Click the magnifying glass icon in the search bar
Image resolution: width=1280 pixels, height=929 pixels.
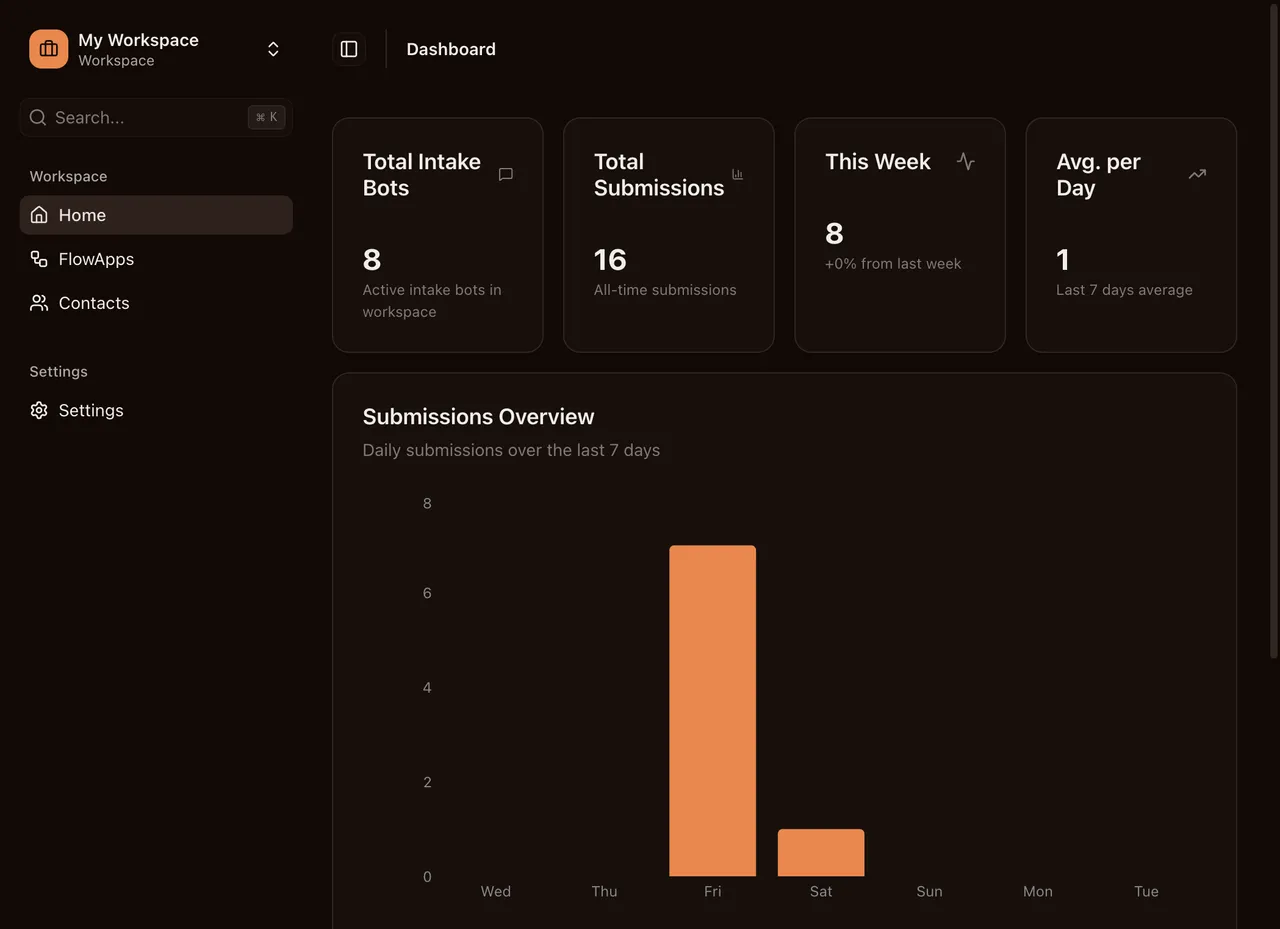point(37,117)
